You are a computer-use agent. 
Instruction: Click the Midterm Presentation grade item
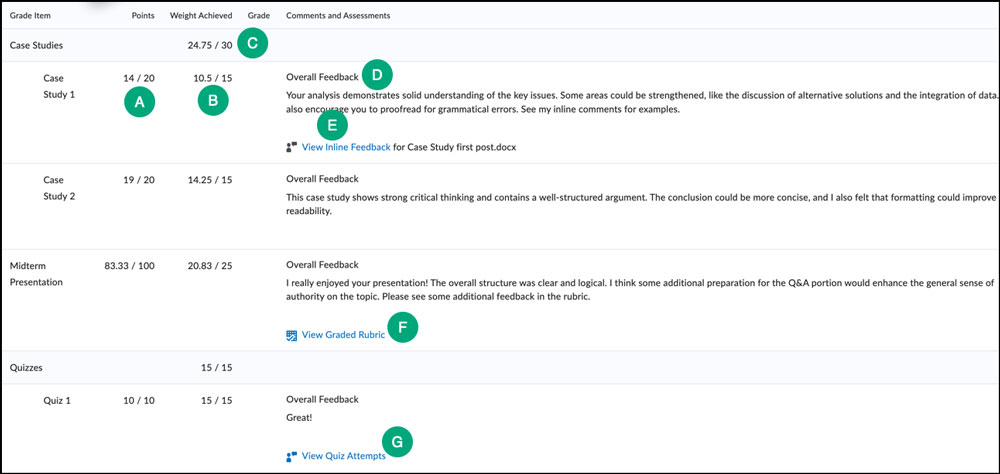tap(37, 273)
